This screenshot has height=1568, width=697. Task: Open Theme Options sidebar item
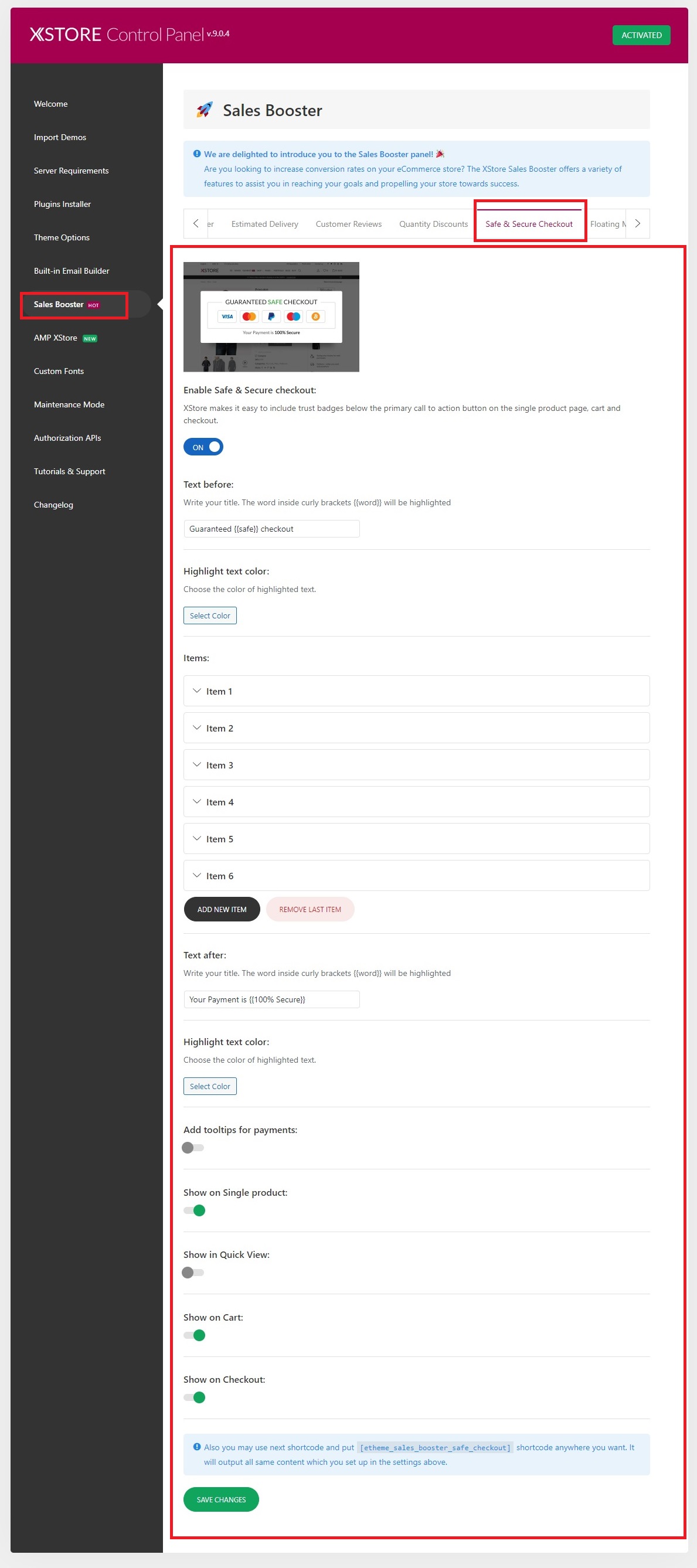[62, 238]
